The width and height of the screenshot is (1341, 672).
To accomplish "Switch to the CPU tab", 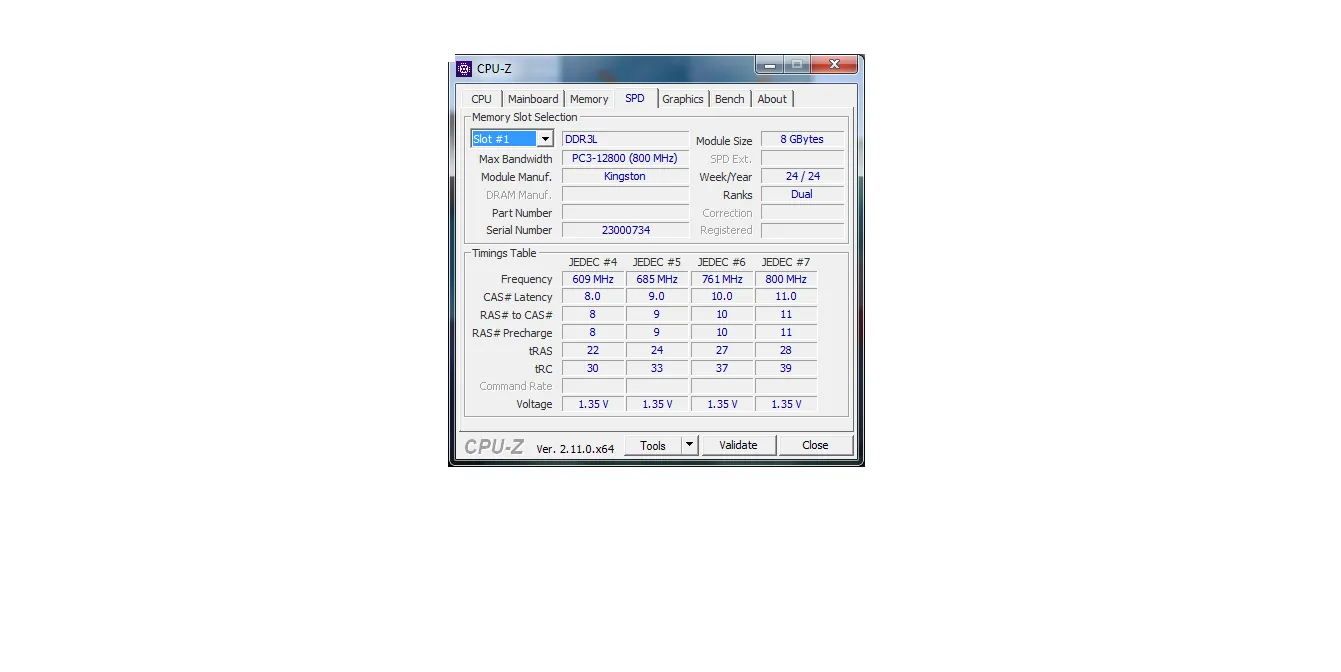I will 481,99.
